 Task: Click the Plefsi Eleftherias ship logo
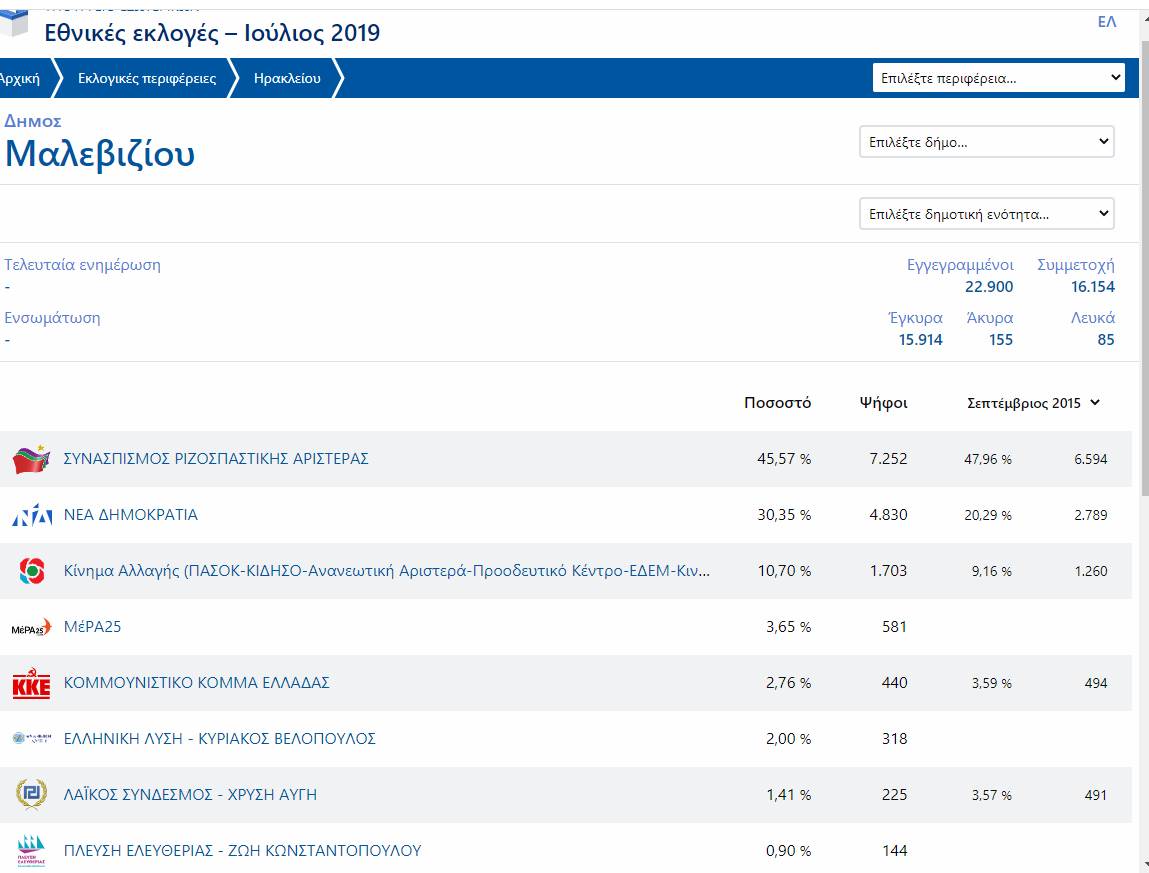[31, 851]
